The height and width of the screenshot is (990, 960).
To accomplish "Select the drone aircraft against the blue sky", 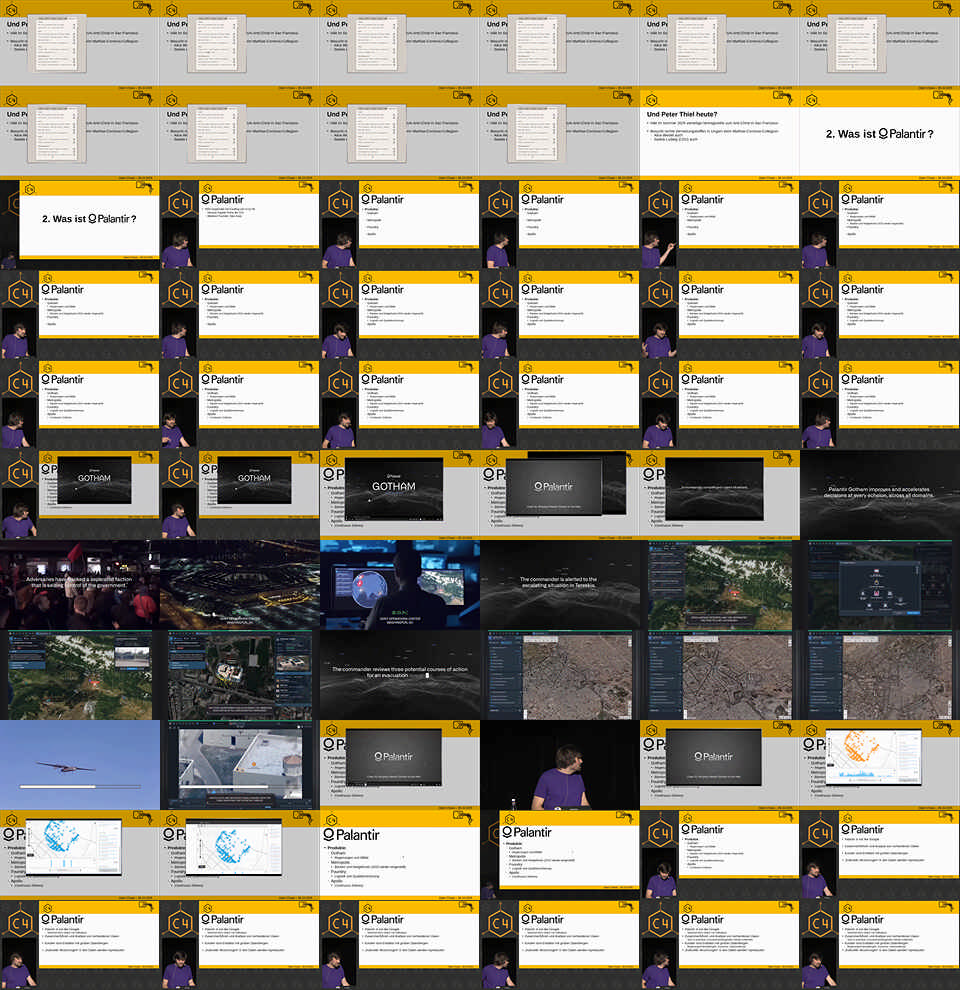I will coord(79,764).
